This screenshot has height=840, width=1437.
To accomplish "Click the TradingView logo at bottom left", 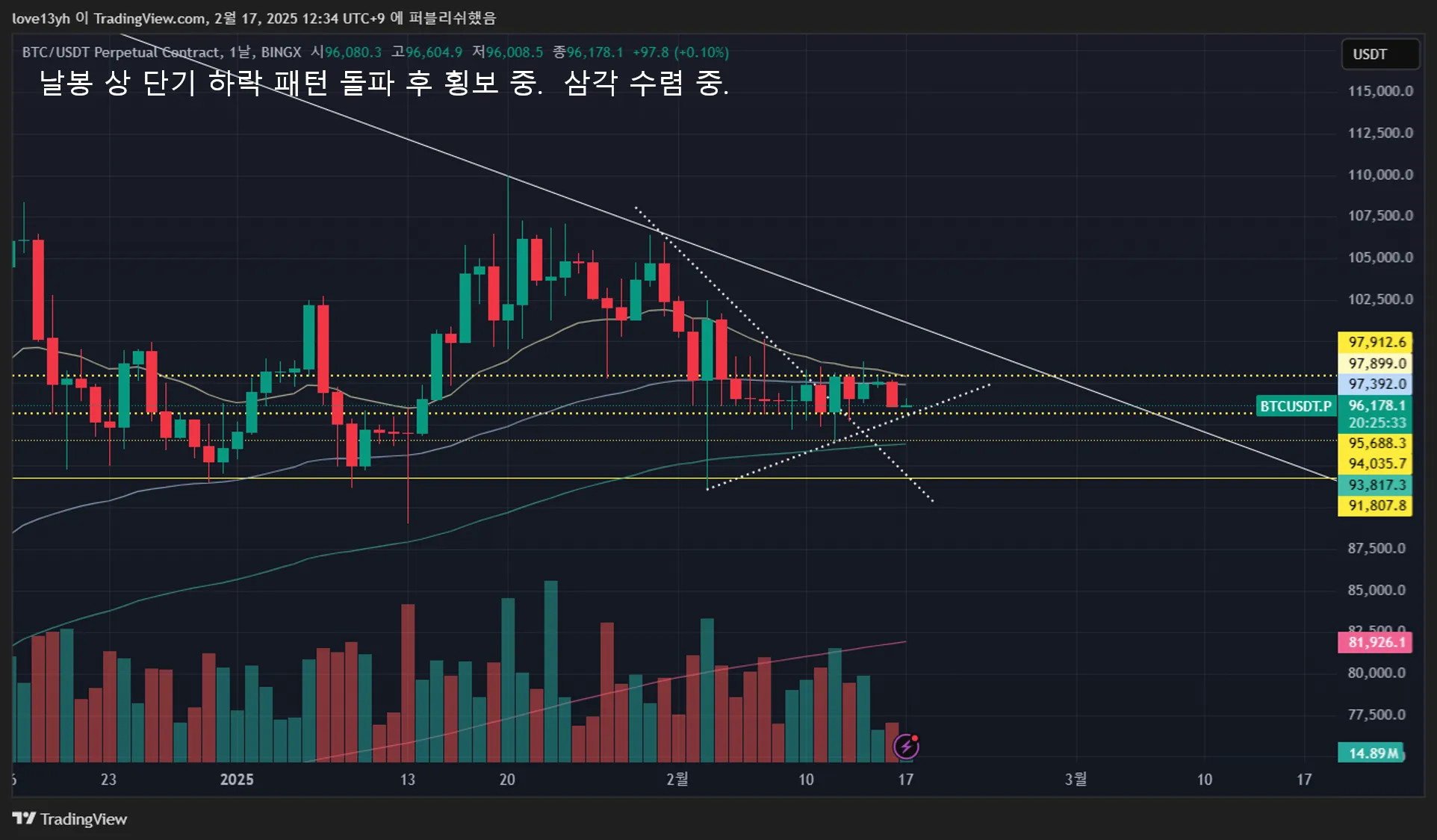I will [69, 819].
